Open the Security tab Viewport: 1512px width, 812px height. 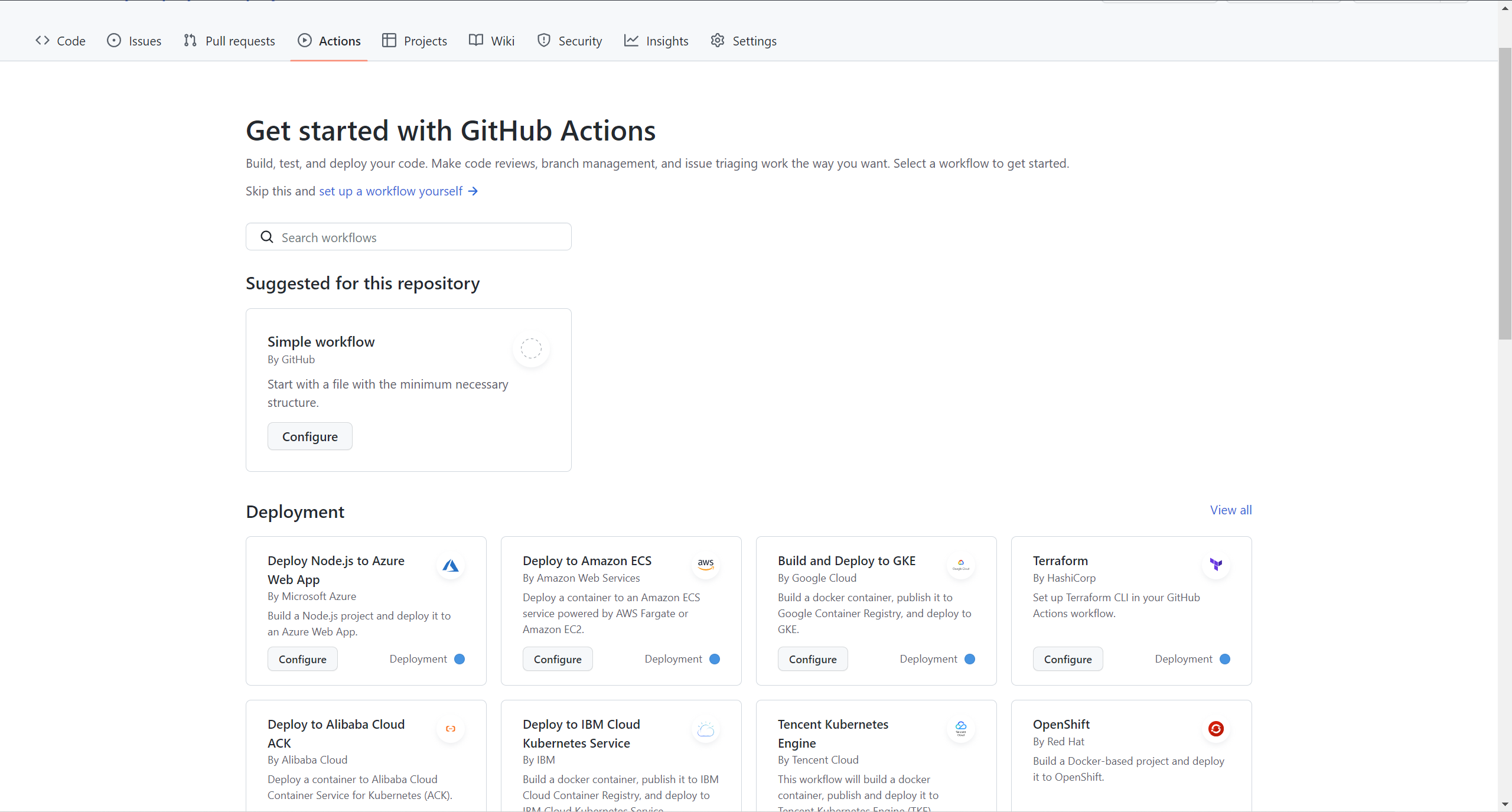[x=569, y=41]
